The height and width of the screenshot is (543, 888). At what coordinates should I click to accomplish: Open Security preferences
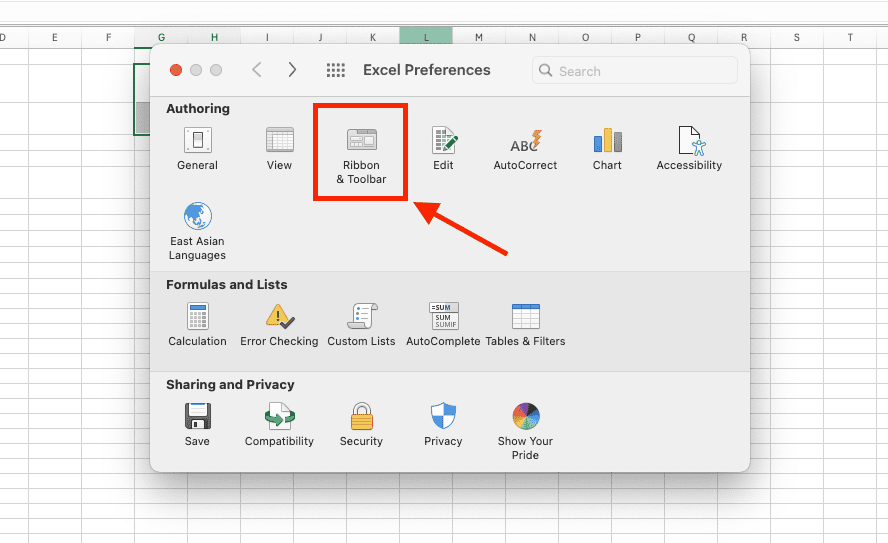pos(361,425)
